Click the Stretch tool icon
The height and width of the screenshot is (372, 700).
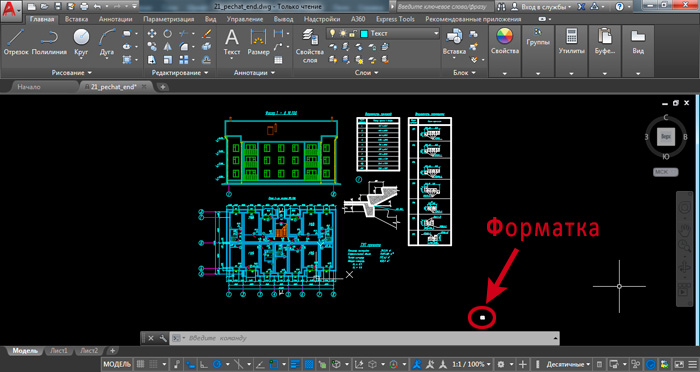(x=152, y=59)
